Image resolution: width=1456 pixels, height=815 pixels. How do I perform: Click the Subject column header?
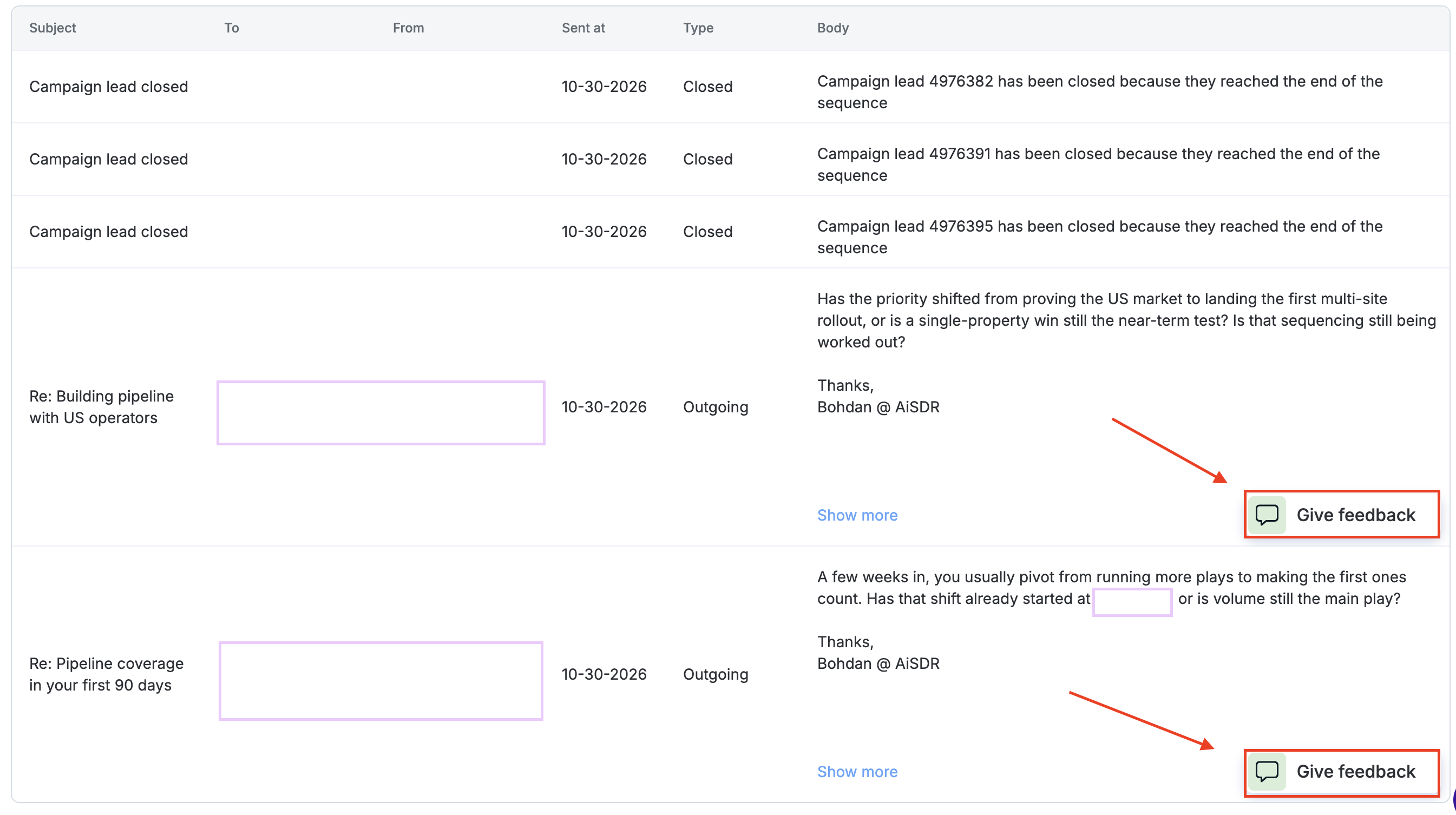pyautogui.click(x=53, y=28)
